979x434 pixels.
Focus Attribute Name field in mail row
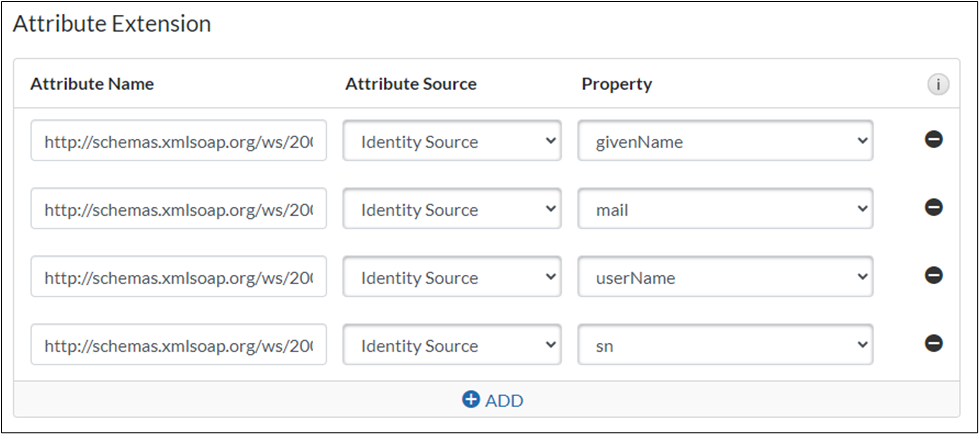click(x=178, y=210)
